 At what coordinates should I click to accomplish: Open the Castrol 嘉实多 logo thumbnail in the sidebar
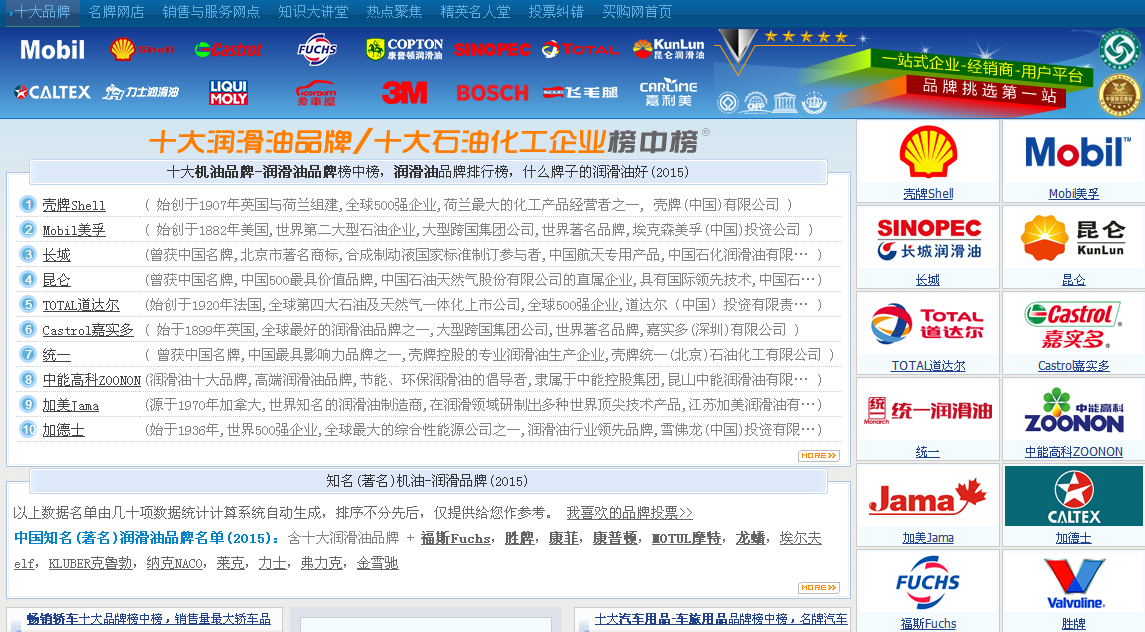pos(1073,325)
